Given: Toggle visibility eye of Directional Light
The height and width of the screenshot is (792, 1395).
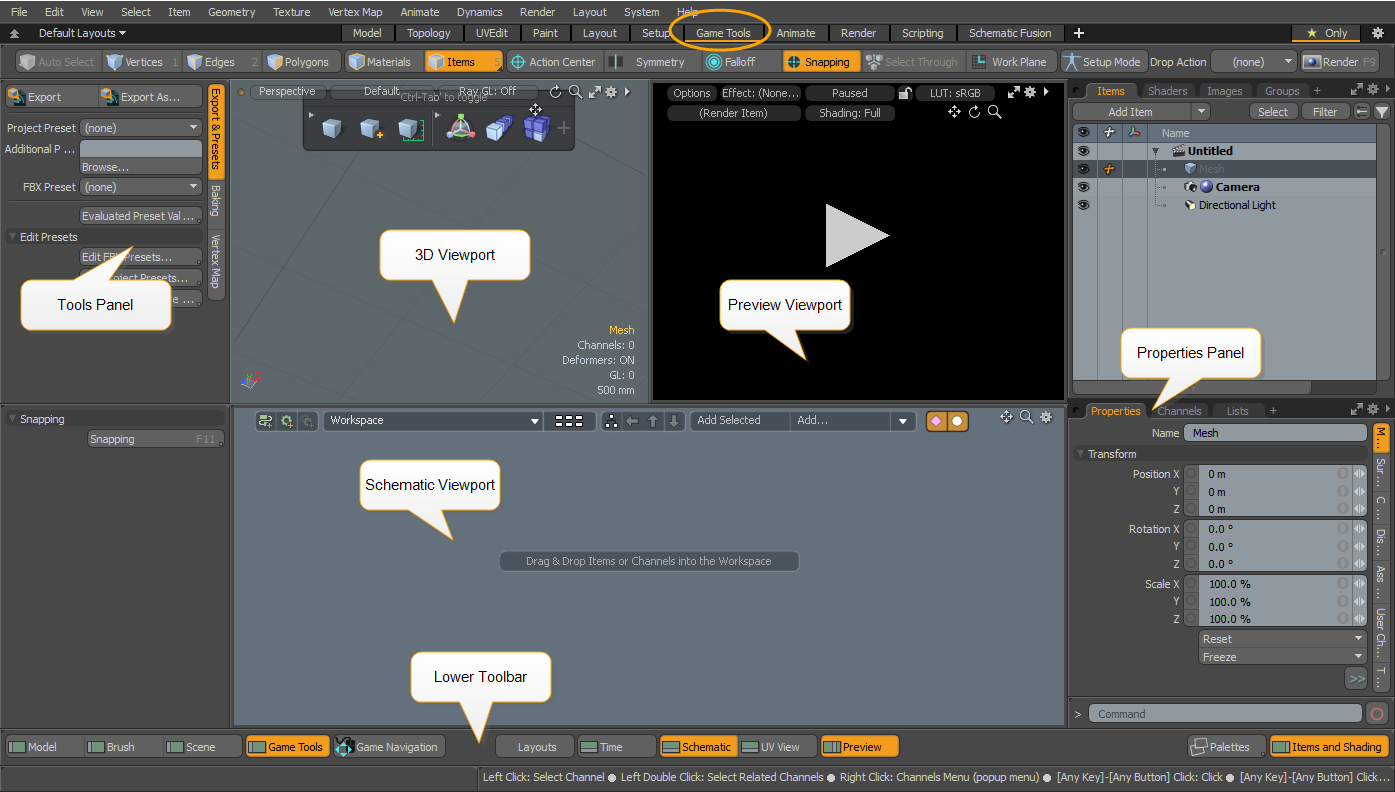Looking at the screenshot, I should point(1082,205).
